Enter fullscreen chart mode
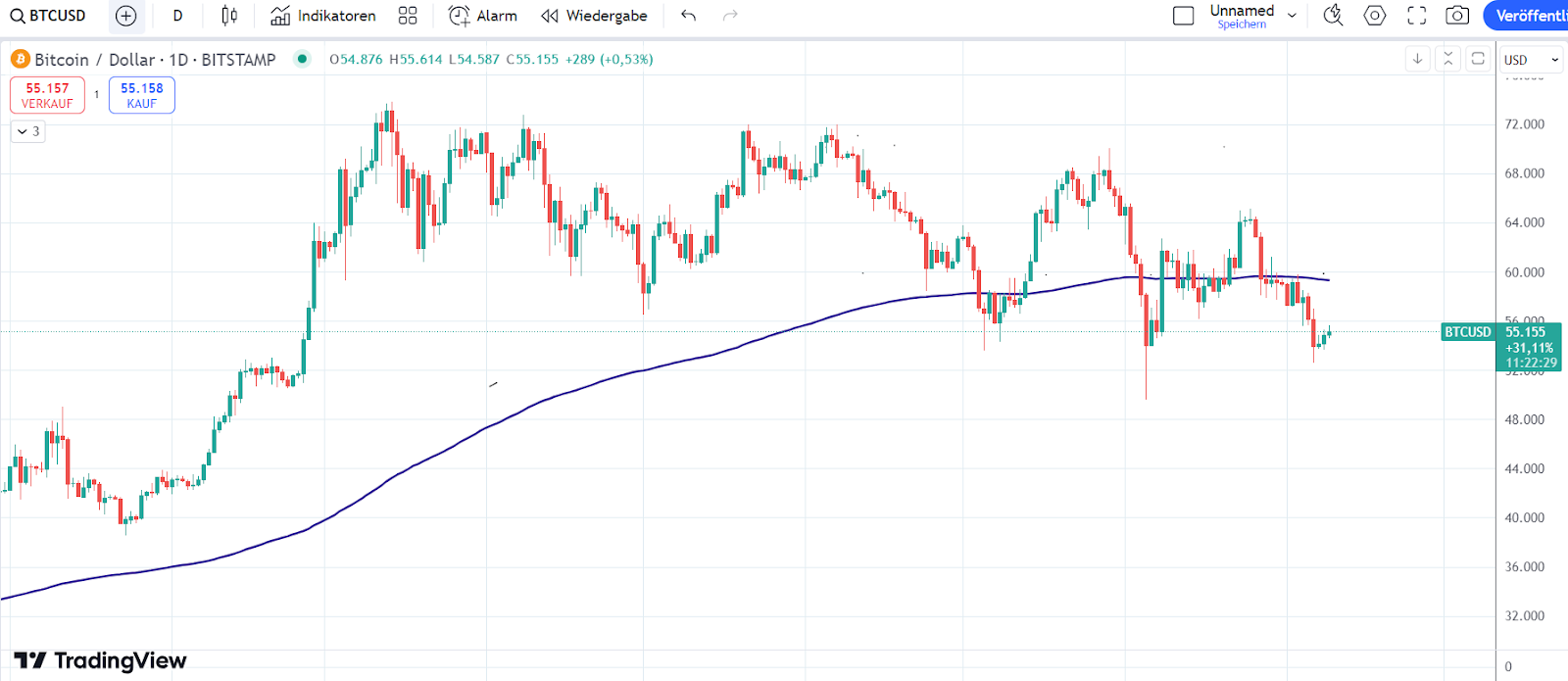The width and height of the screenshot is (1568, 681). (x=1415, y=16)
